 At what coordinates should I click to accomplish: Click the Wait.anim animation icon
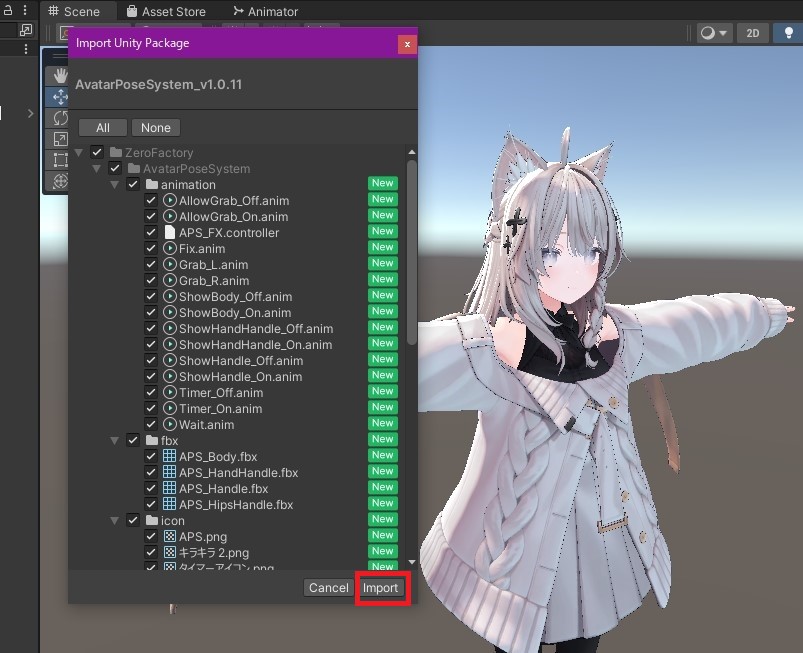(x=170, y=424)
